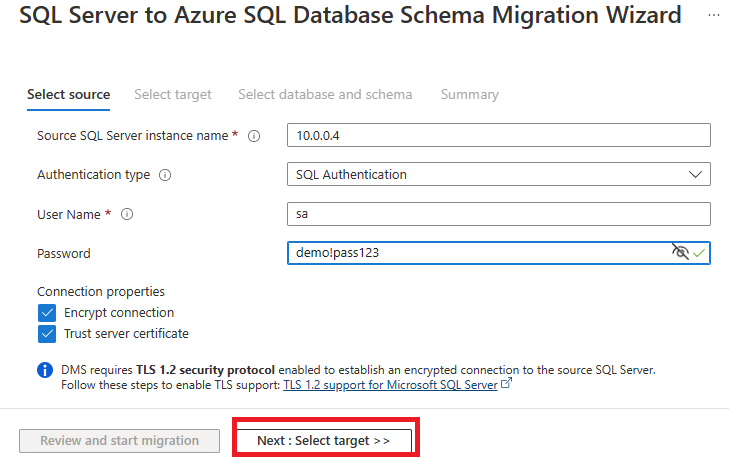The height and width of the screenshot is (461, 729).
Task: Focus the Source SQL Server instance name field
Action: click(x=498, y=135)
